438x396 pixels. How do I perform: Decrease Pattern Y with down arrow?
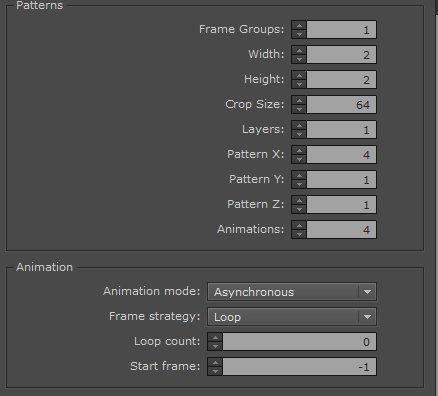tap(299, 184)
